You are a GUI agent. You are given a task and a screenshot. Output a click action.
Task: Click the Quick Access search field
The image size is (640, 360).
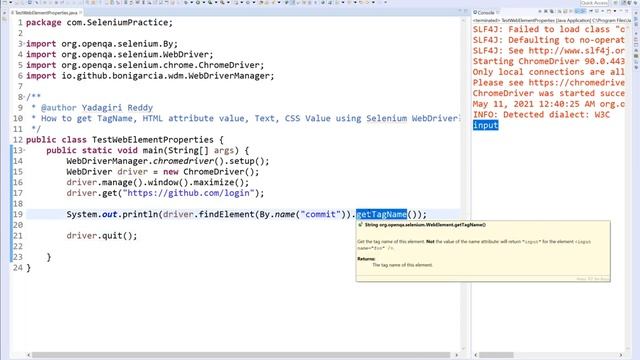click(x=594, y=3)
